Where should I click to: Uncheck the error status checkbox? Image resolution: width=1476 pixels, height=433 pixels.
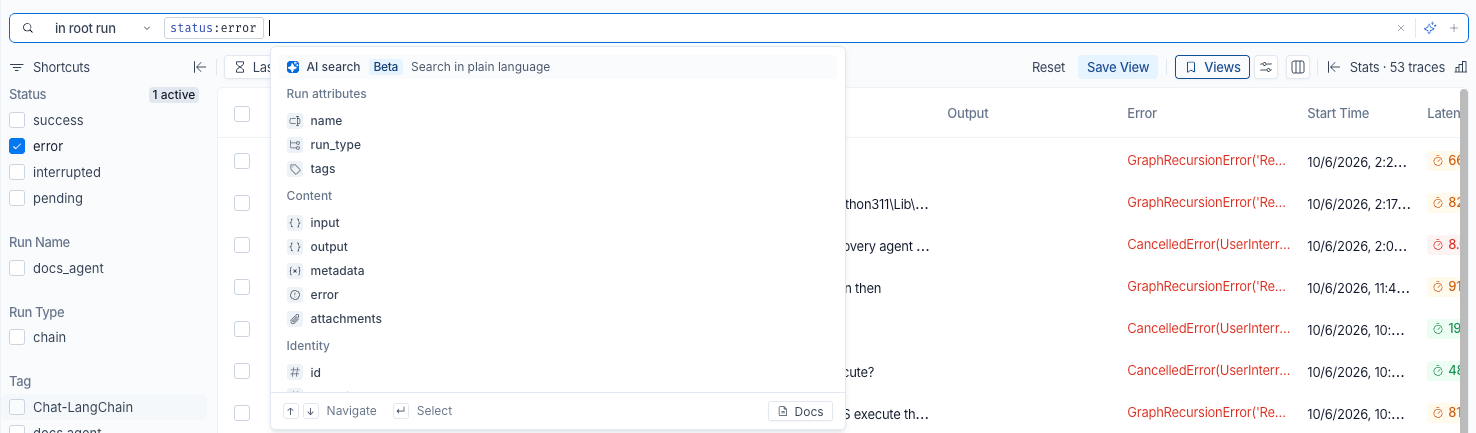point(17,146)
